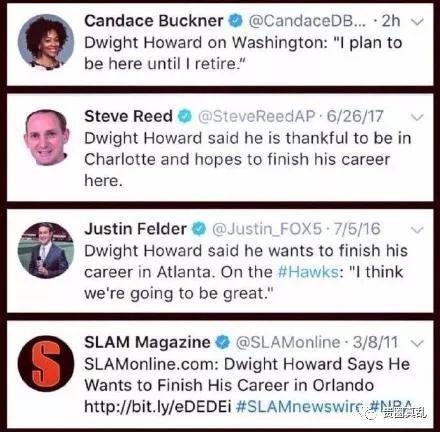Open the @SLAMonline handle
The image size is (440, 432).
[x=288, y=342]
